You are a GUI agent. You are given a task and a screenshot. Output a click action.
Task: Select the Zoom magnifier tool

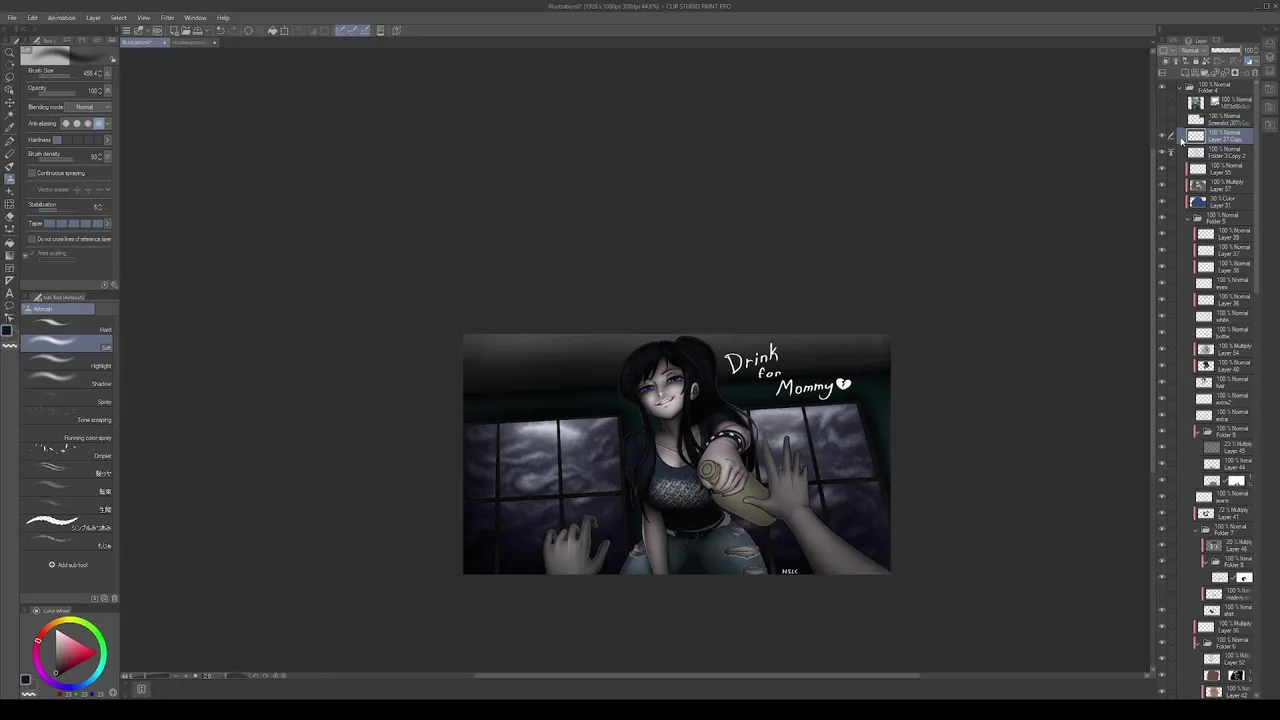(9, 52)
